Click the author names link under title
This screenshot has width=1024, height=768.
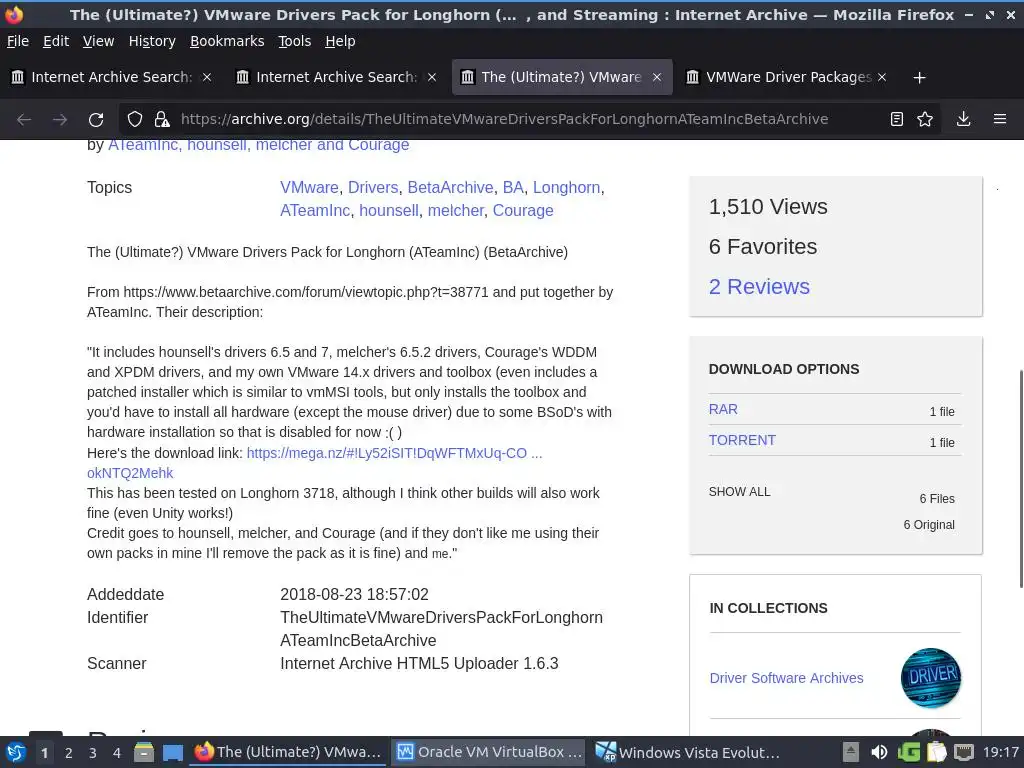click(259, 145)
